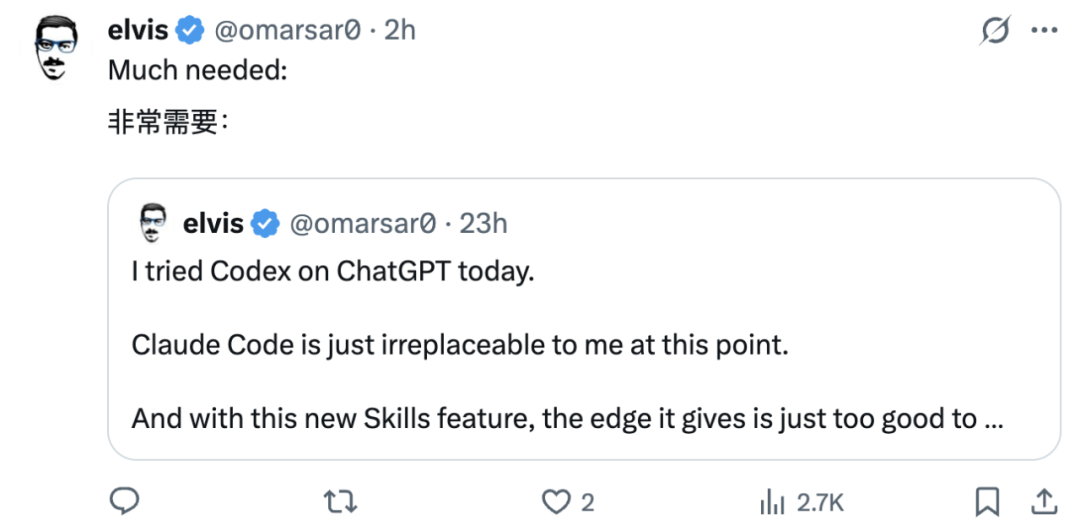Click the "Much needed:" tweet text
This screenshot has width=1080, height=531.
pos(198,72)
